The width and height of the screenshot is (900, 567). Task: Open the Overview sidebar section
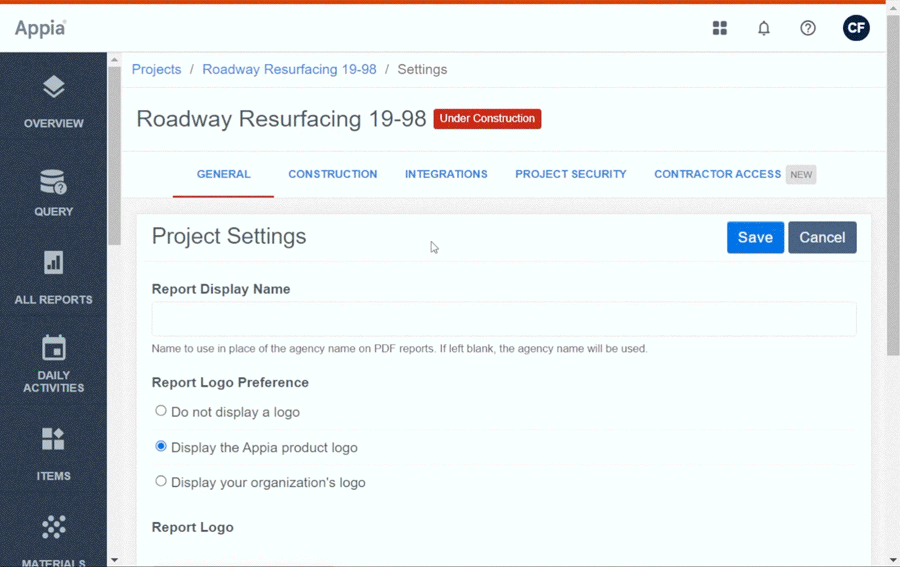click(53, 102)
